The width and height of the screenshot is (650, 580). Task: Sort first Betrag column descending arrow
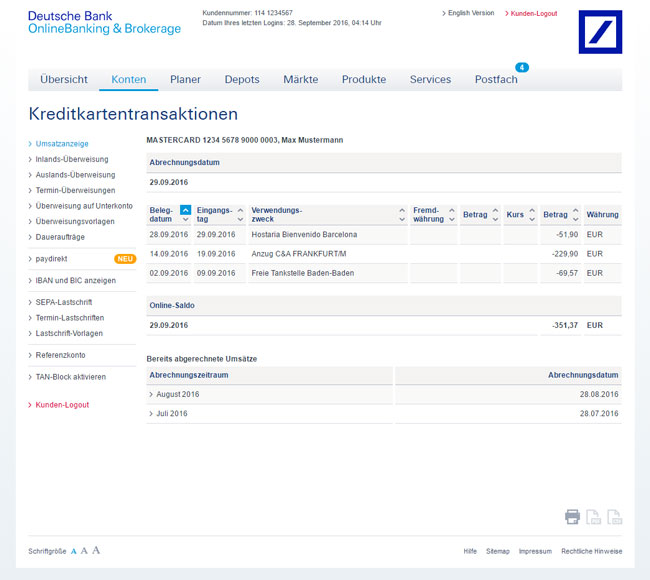tap(495, 219)
